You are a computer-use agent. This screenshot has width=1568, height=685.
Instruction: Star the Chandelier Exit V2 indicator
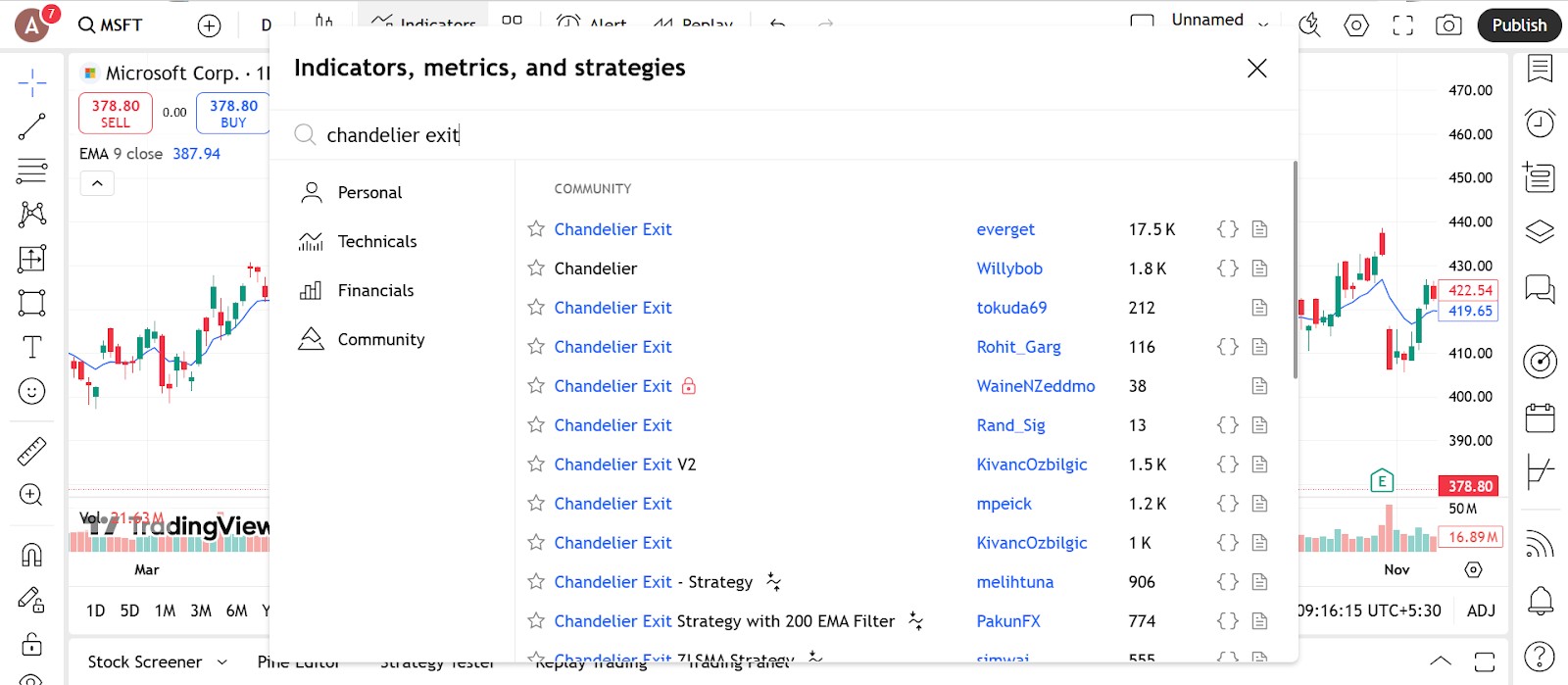click(536, 465)
